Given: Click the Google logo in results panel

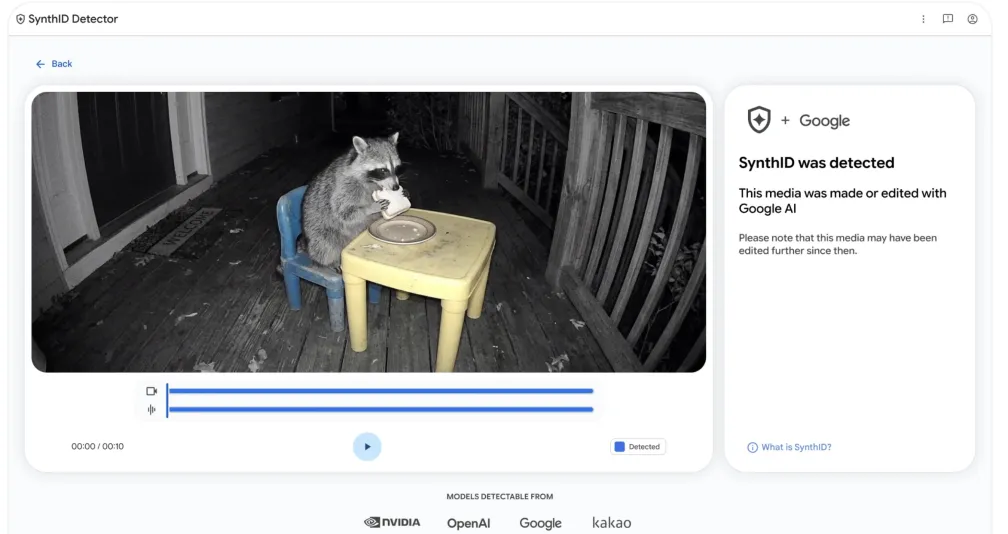Looking at the screenshot, I should coord(824,121).
